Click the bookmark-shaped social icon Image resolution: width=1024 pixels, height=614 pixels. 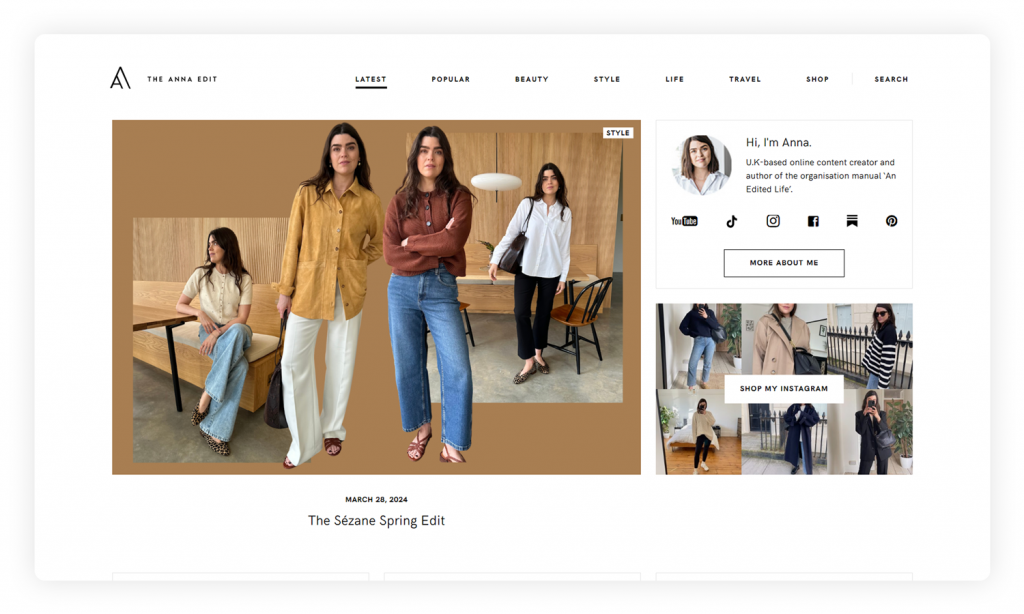852,221
